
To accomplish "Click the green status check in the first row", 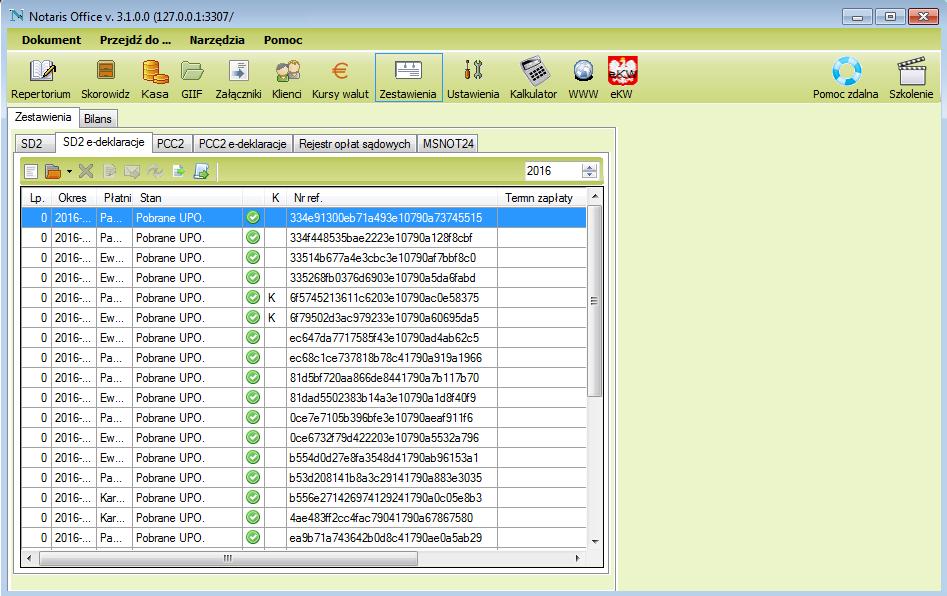I will [x=253, y=217].
